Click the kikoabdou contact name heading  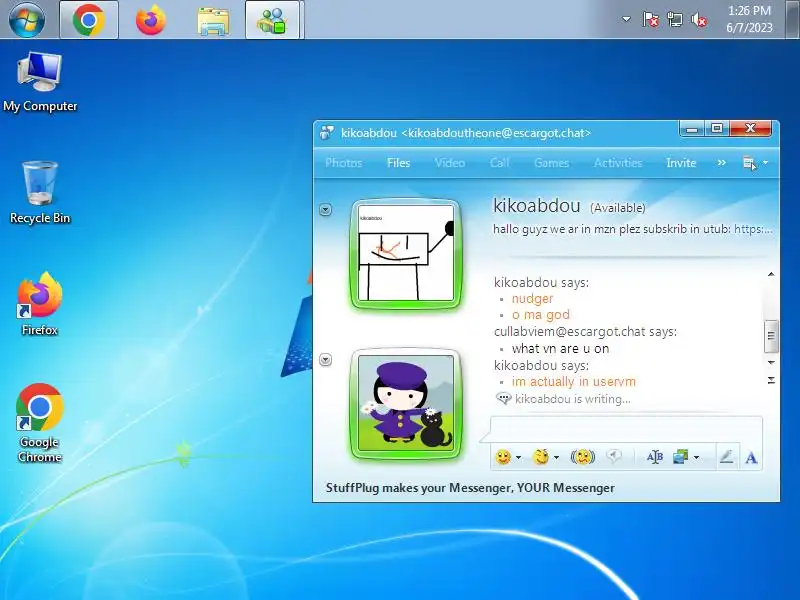click(536, 206)
